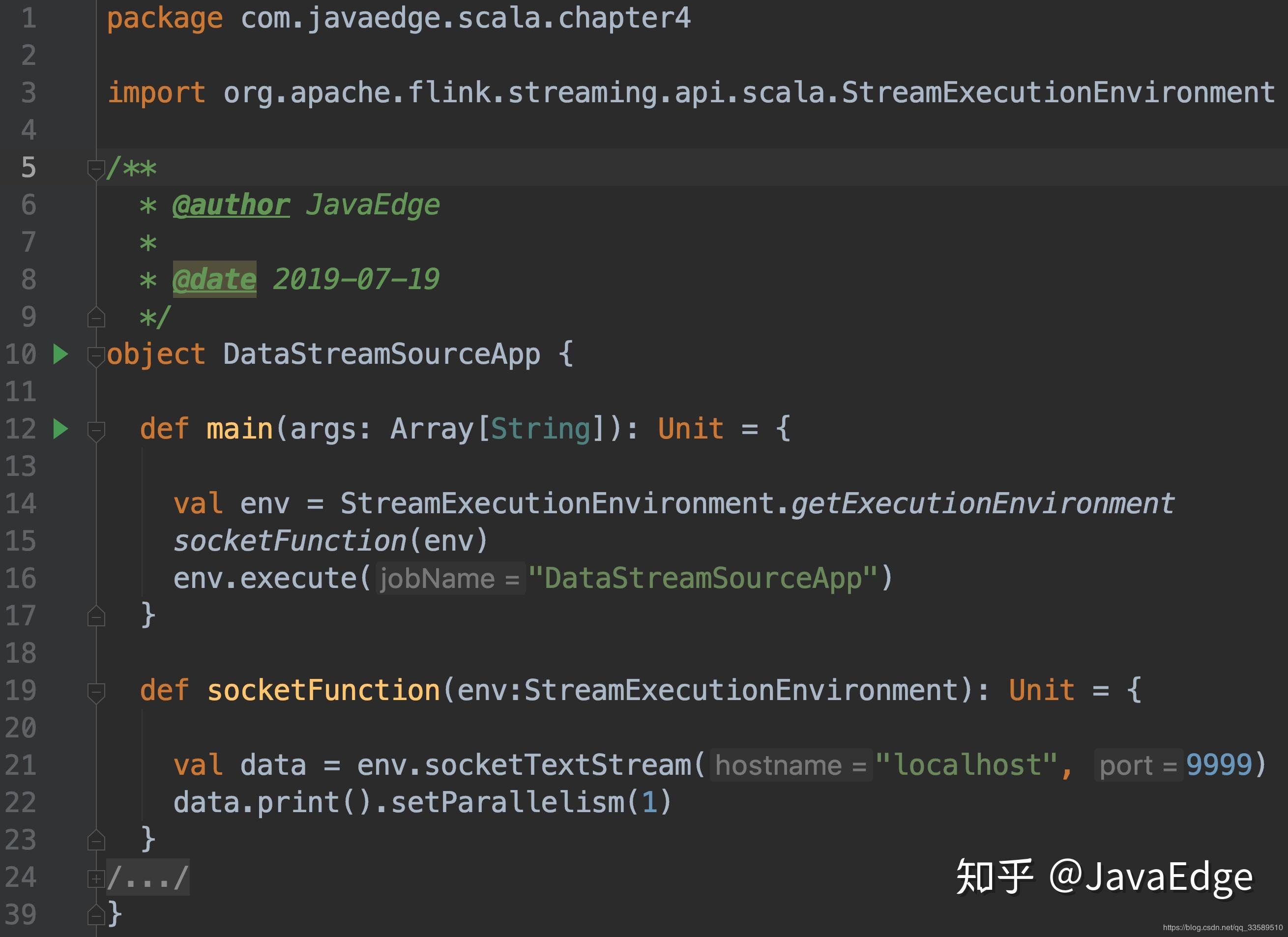Click run arrow beside main method
1288x937 pixels.
tap(60, 429)
